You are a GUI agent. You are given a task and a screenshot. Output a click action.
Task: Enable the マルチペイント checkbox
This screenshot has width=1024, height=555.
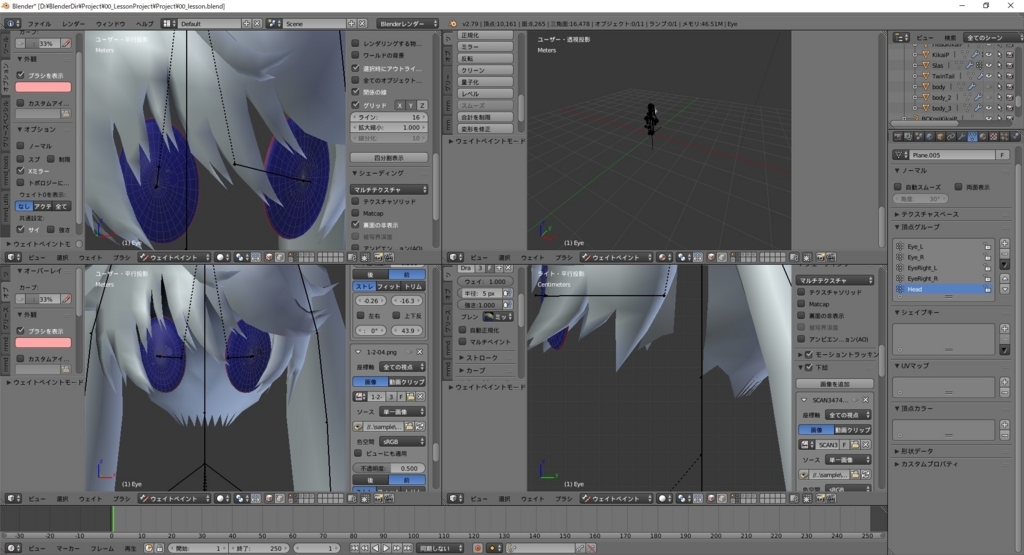(x=462, y=341)
